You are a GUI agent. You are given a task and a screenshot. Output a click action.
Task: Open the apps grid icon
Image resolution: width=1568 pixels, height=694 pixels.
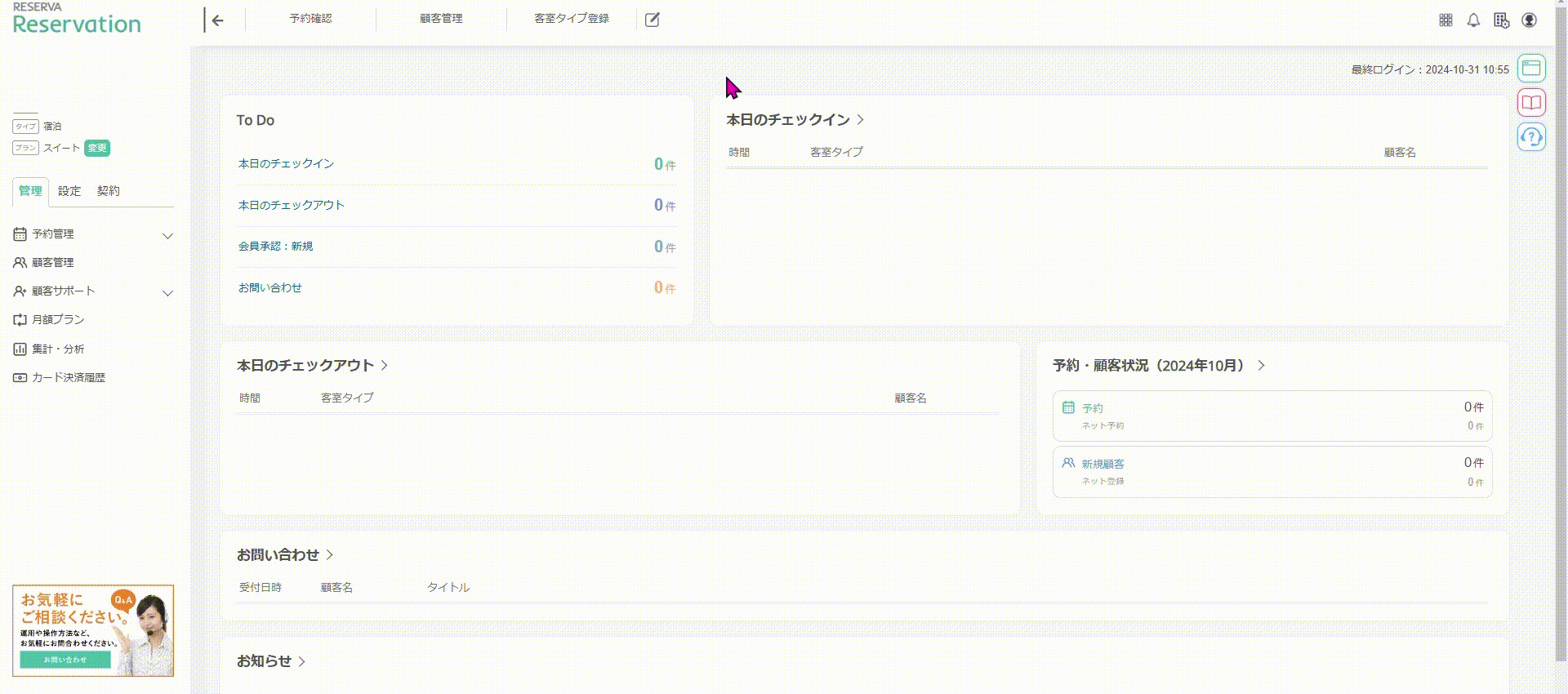[x=1445, y=20]
